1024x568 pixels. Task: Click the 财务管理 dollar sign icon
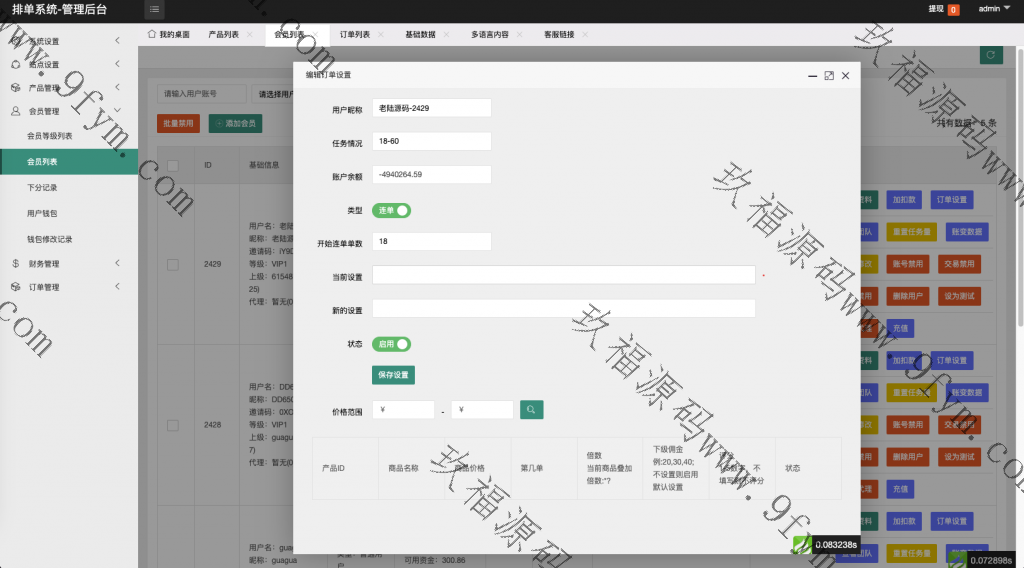click(x=16, y=264)
